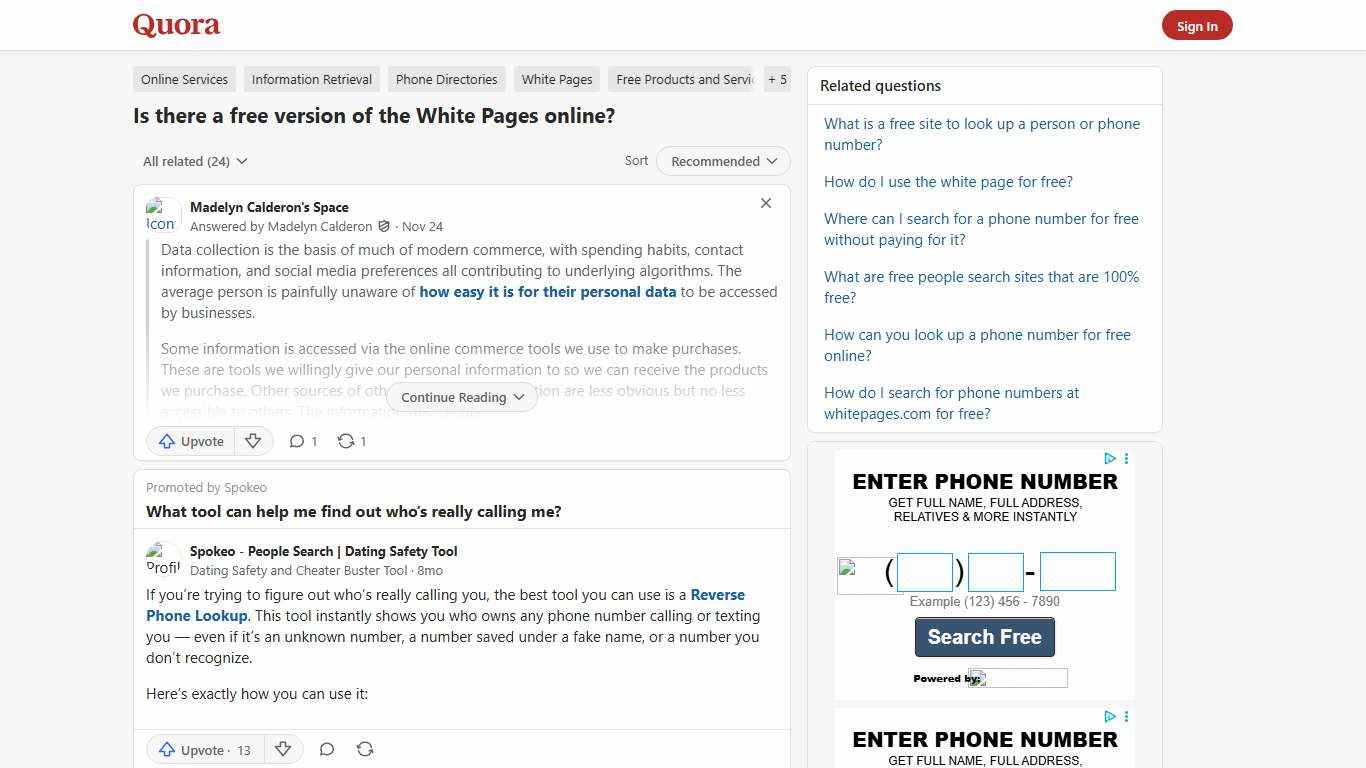Image resolution: width=1366 pixels, height=768 pixels.
Task: Click the Quora logo
Action: [175, 25]
